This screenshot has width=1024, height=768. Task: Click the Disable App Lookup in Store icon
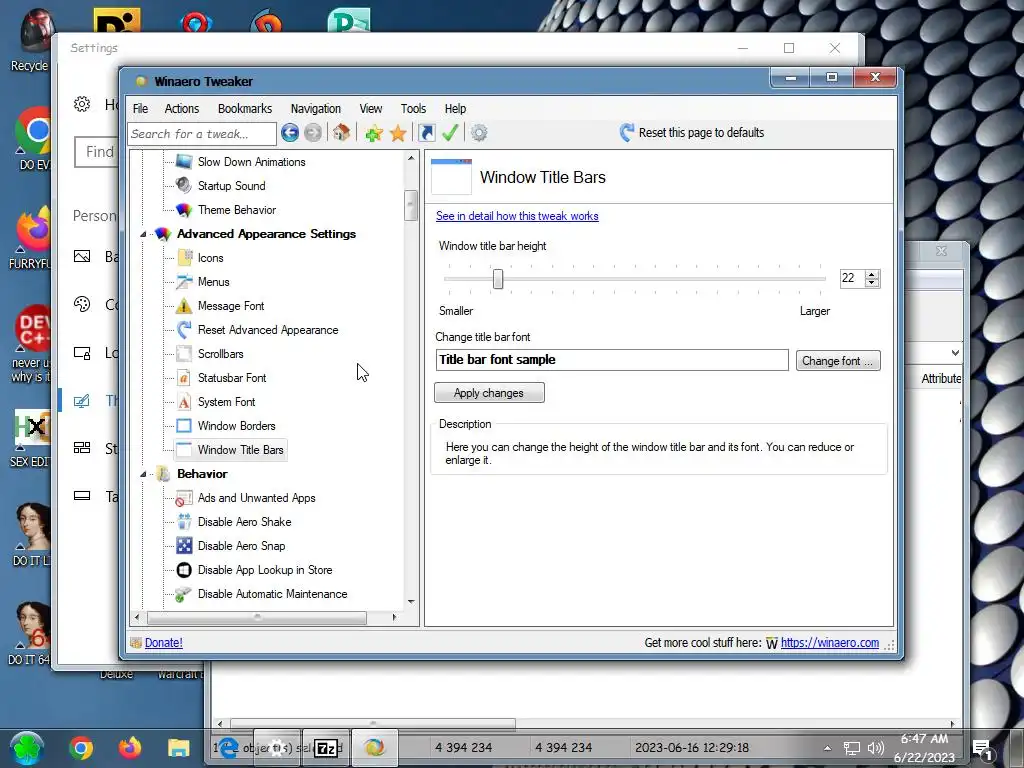coord(184,570)
